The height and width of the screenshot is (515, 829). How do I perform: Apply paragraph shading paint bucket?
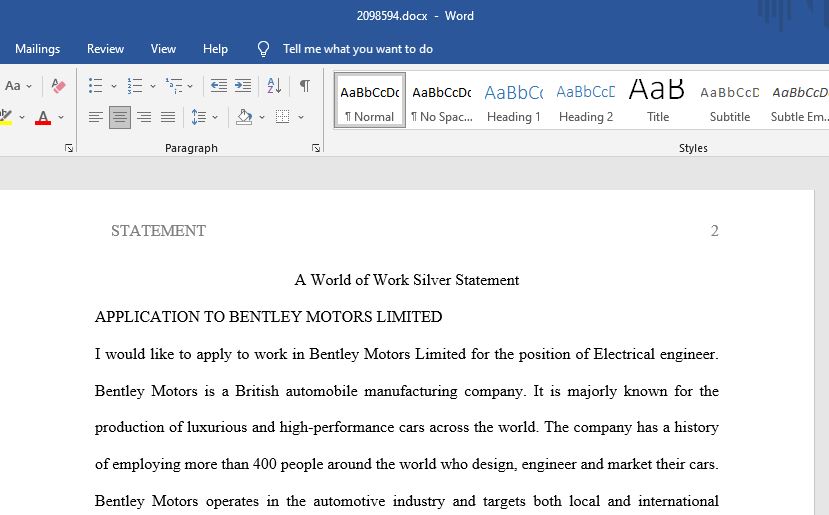(244, 117)
